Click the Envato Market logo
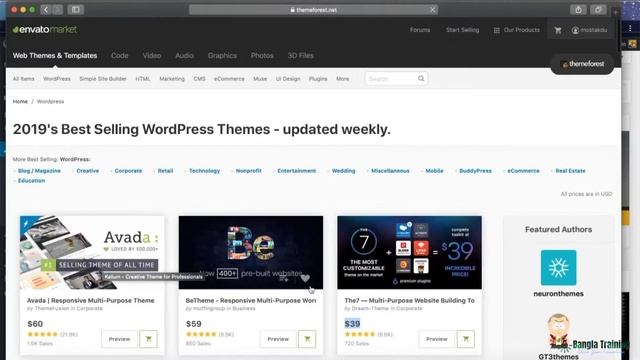Screen dimensions: 640x360 44,29
